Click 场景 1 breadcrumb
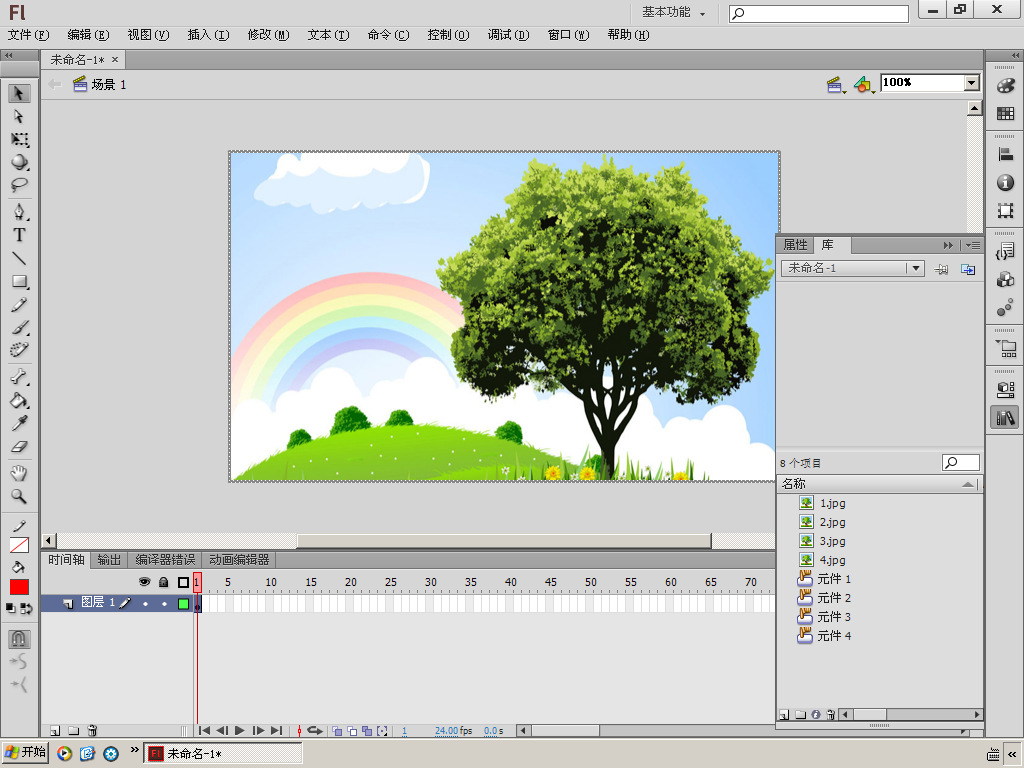The width and height of the screenshot is (1024, 768). 101,84
